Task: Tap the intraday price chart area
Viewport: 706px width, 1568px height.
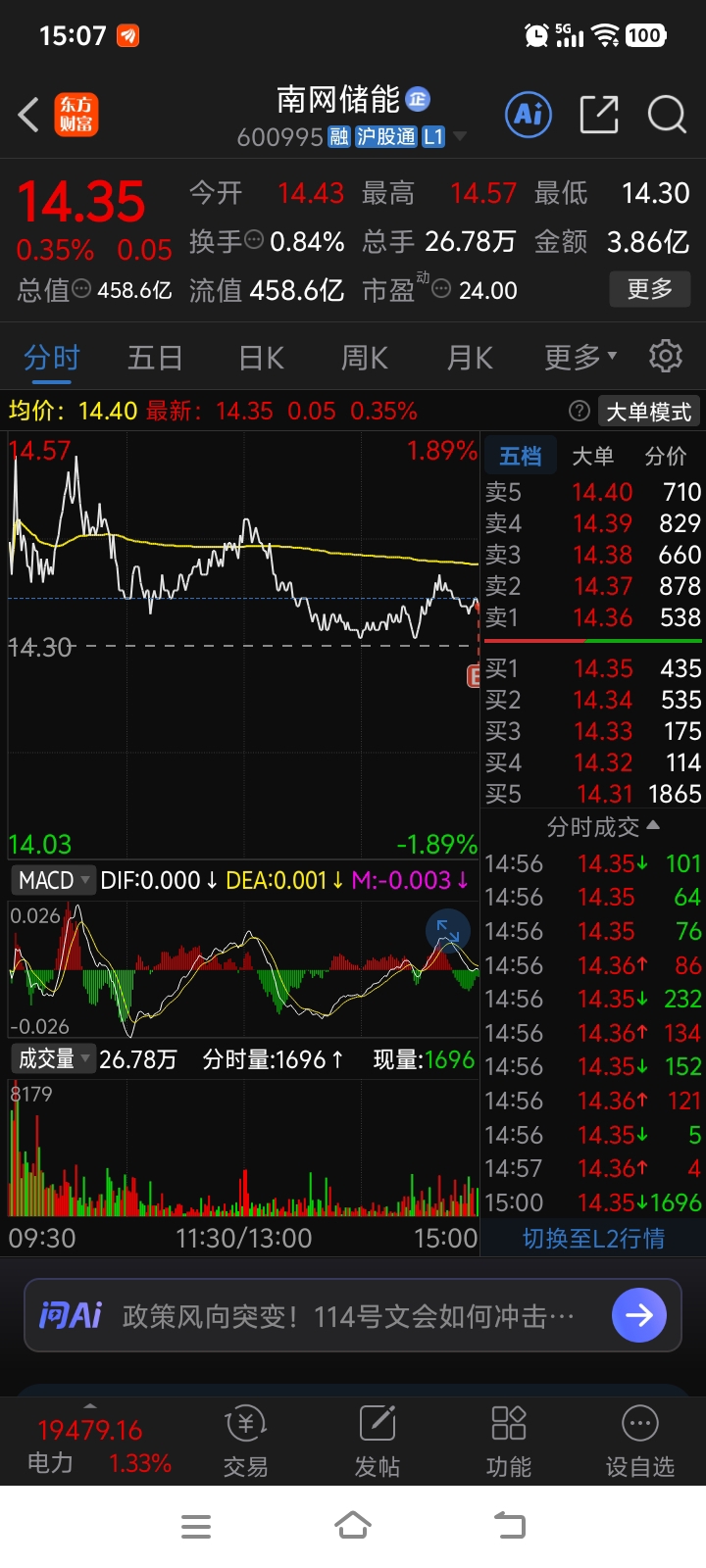Action: pyautogui.click(x=243, y=647)
